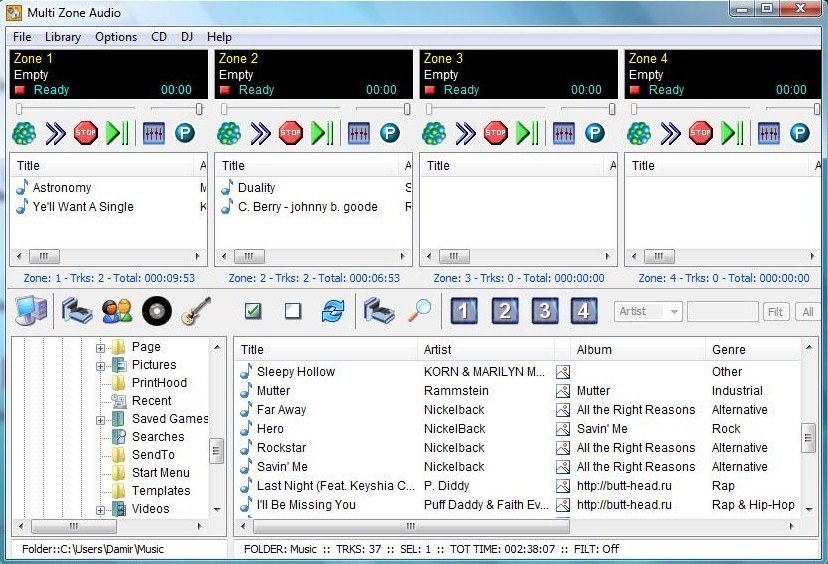Stop playback in Zone 4
The width and height of the screenshot is (828, 564).
pyautogui.click(x=700, y=133)
